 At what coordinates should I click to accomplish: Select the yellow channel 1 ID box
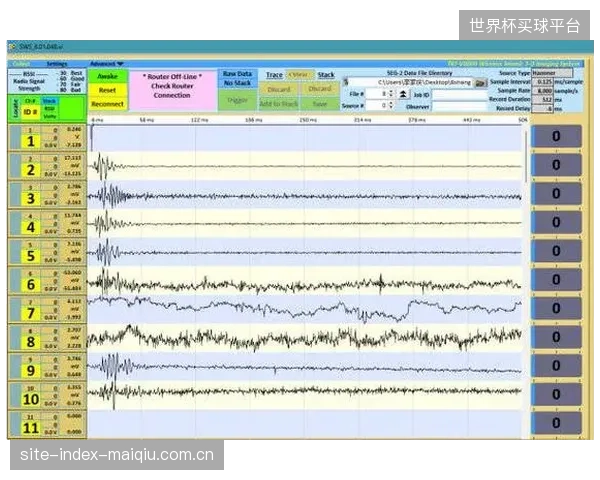click(x=31, y=141)
